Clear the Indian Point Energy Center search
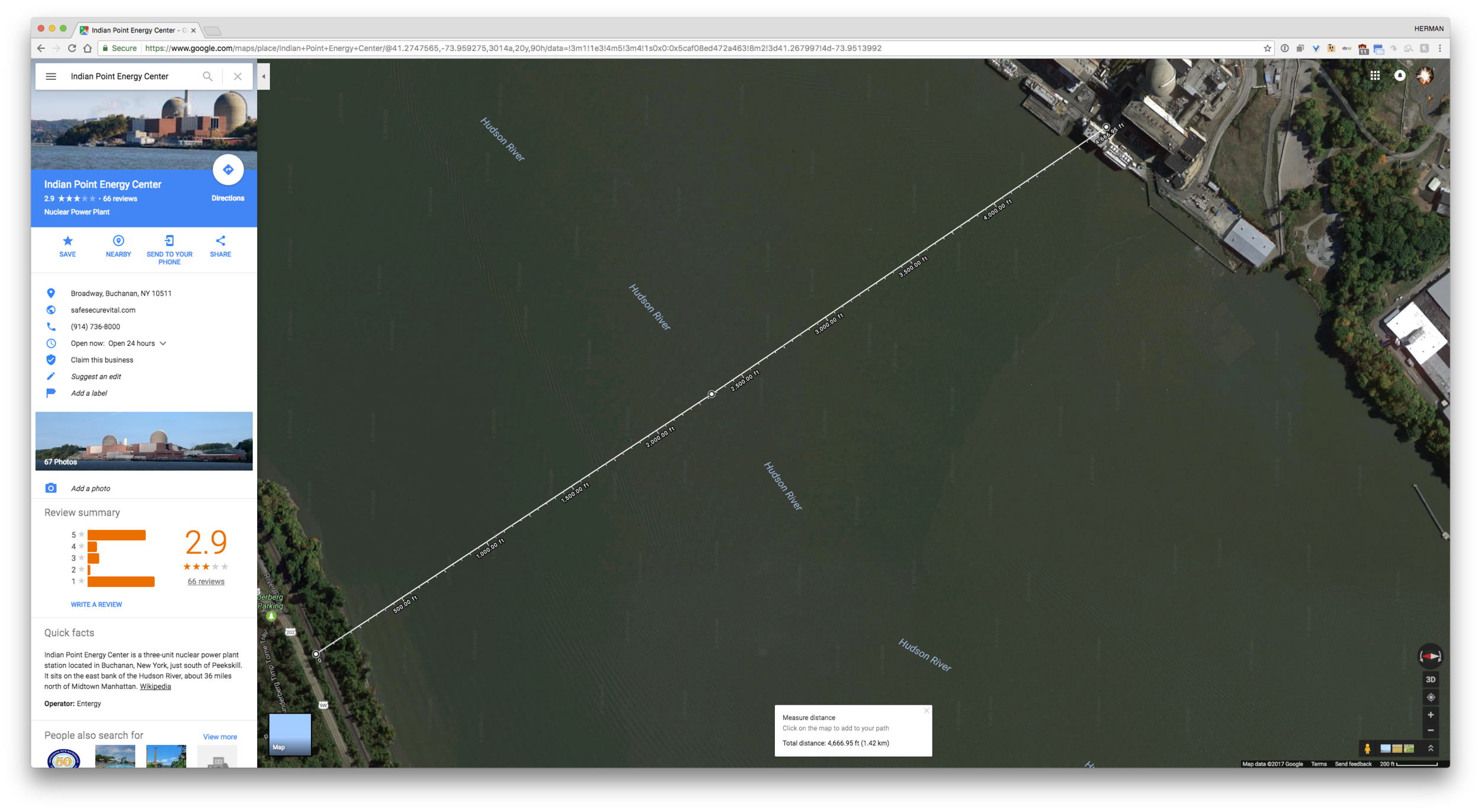1481x812 pixels. click(238, 76)
